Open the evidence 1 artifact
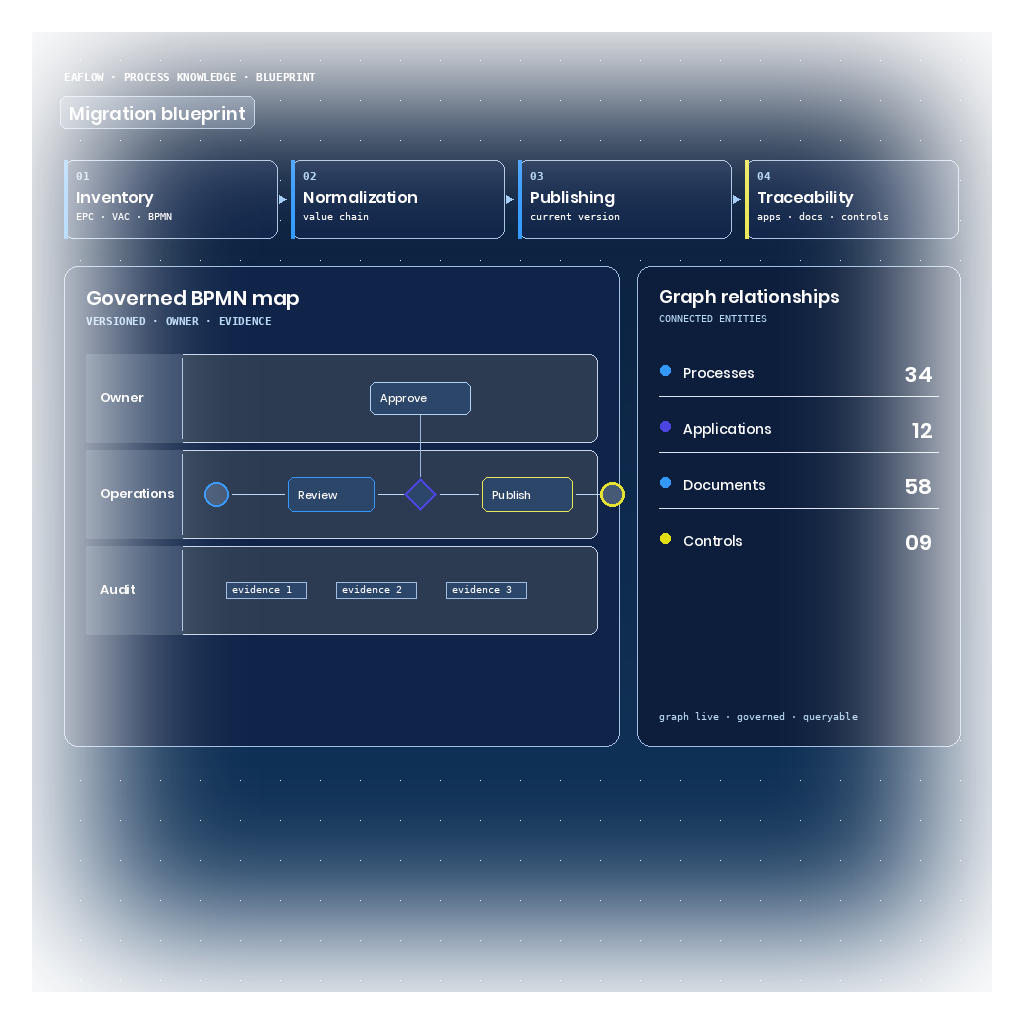This screenshot has height=1024, width=1024. (x=266, y=590)
